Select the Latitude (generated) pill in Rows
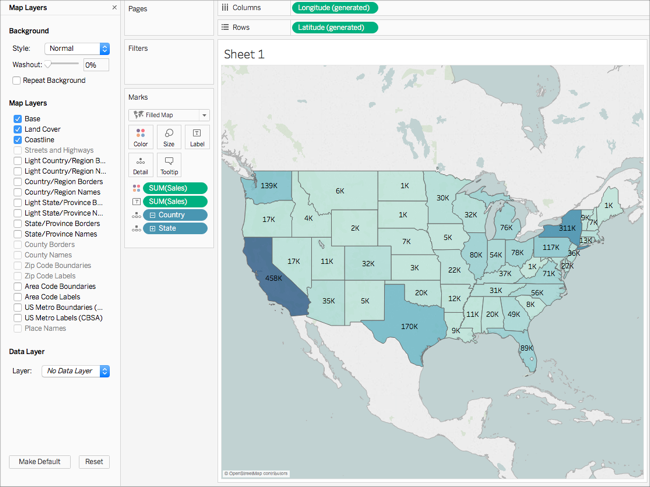This screenshot has height=487, width=650. 334,27
